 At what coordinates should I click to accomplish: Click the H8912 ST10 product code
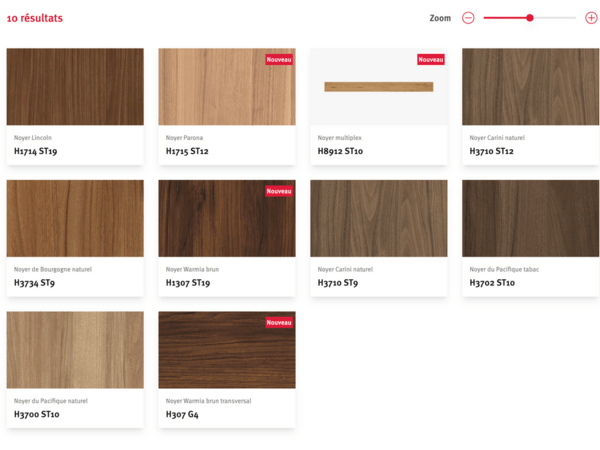[x=340, y=152]
